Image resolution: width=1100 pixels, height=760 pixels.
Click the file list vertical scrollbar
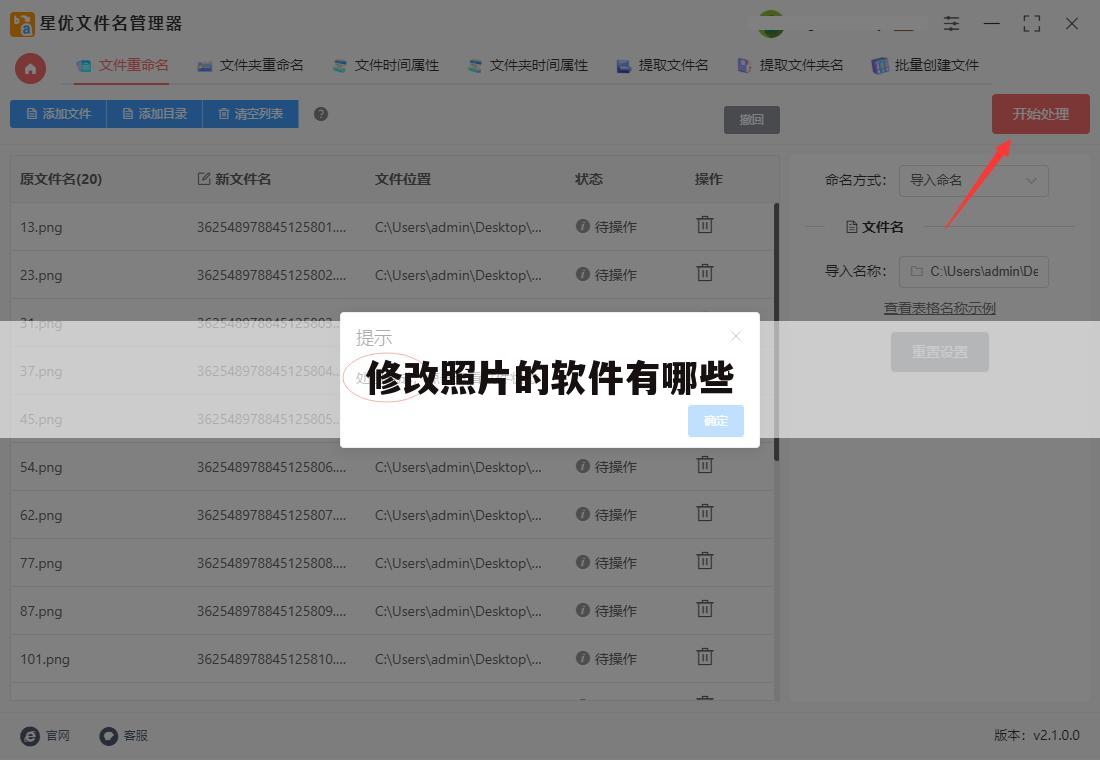(776, 331)
